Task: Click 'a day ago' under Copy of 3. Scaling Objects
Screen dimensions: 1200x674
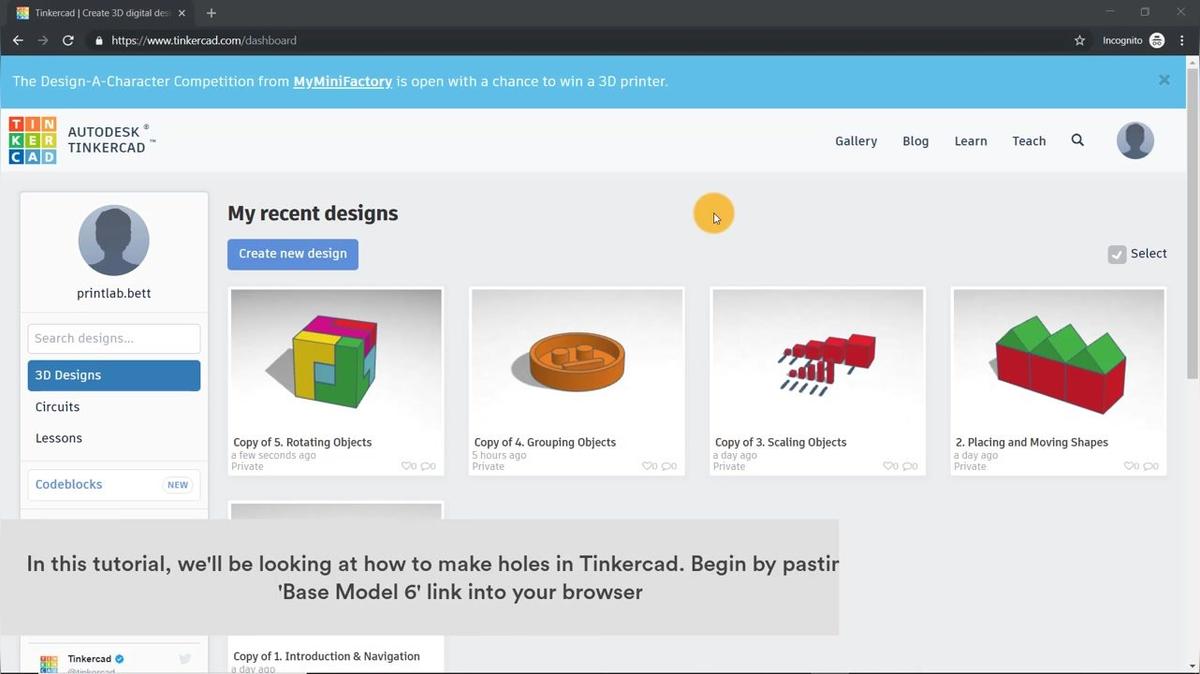Action: coord(735,455)
